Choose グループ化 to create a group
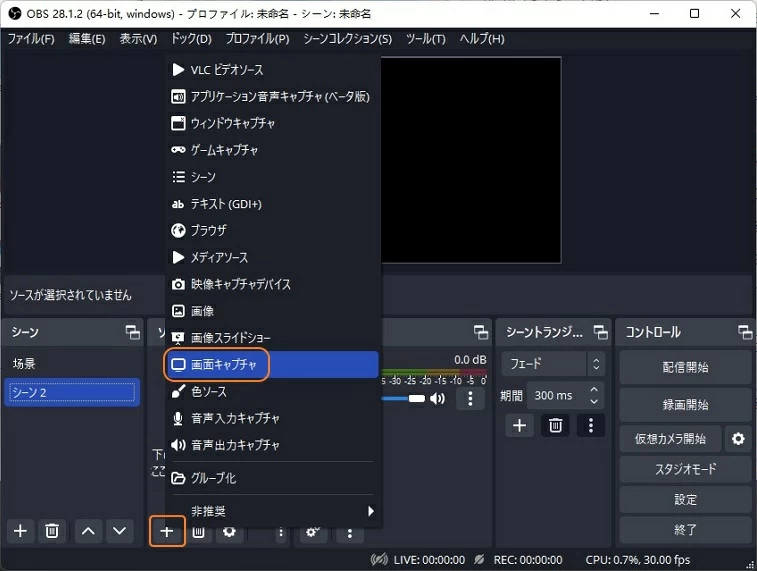The width and height of the screenshot is (757, 571). (x=273, y=478)
